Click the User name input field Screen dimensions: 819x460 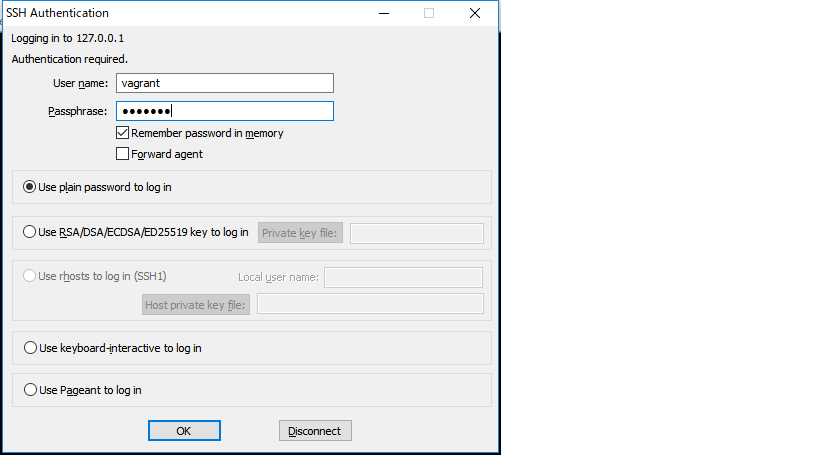click(225, 83)
